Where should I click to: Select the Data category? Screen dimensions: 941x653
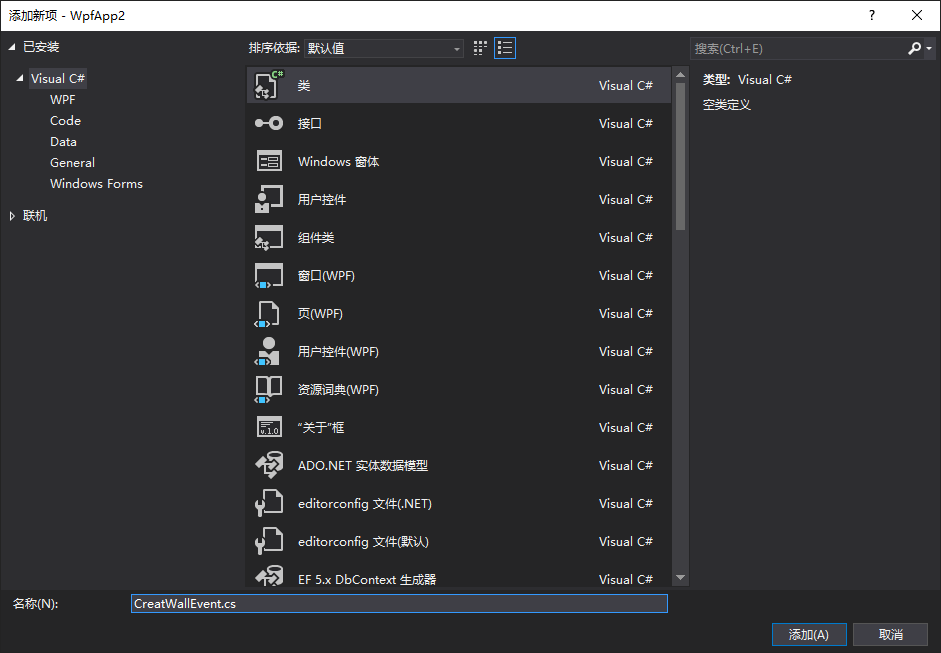coord(63,142)
